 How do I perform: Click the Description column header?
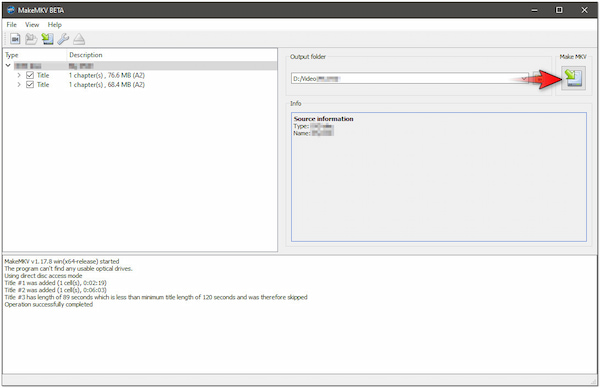point(172,55)
